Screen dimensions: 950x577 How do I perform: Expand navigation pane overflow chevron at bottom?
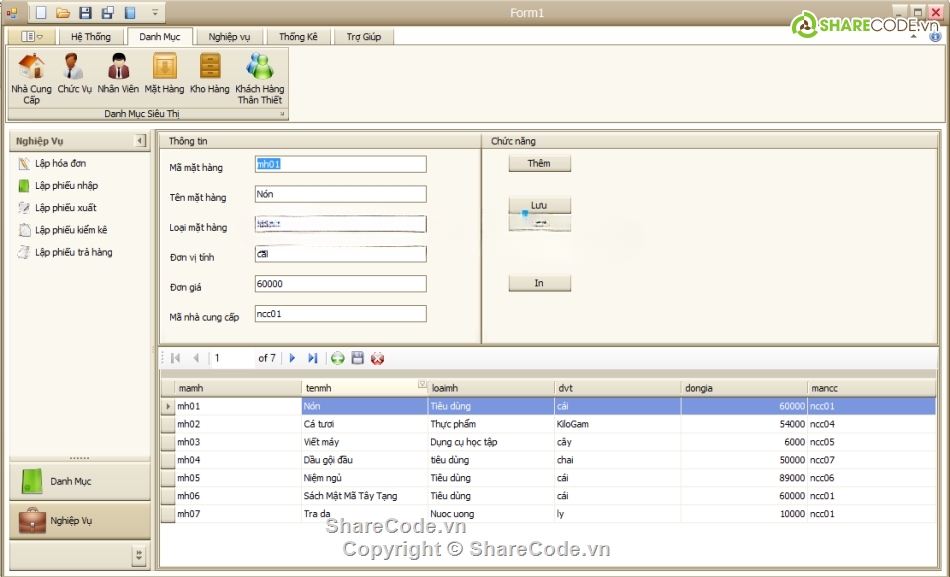click(x=139, y=555)
